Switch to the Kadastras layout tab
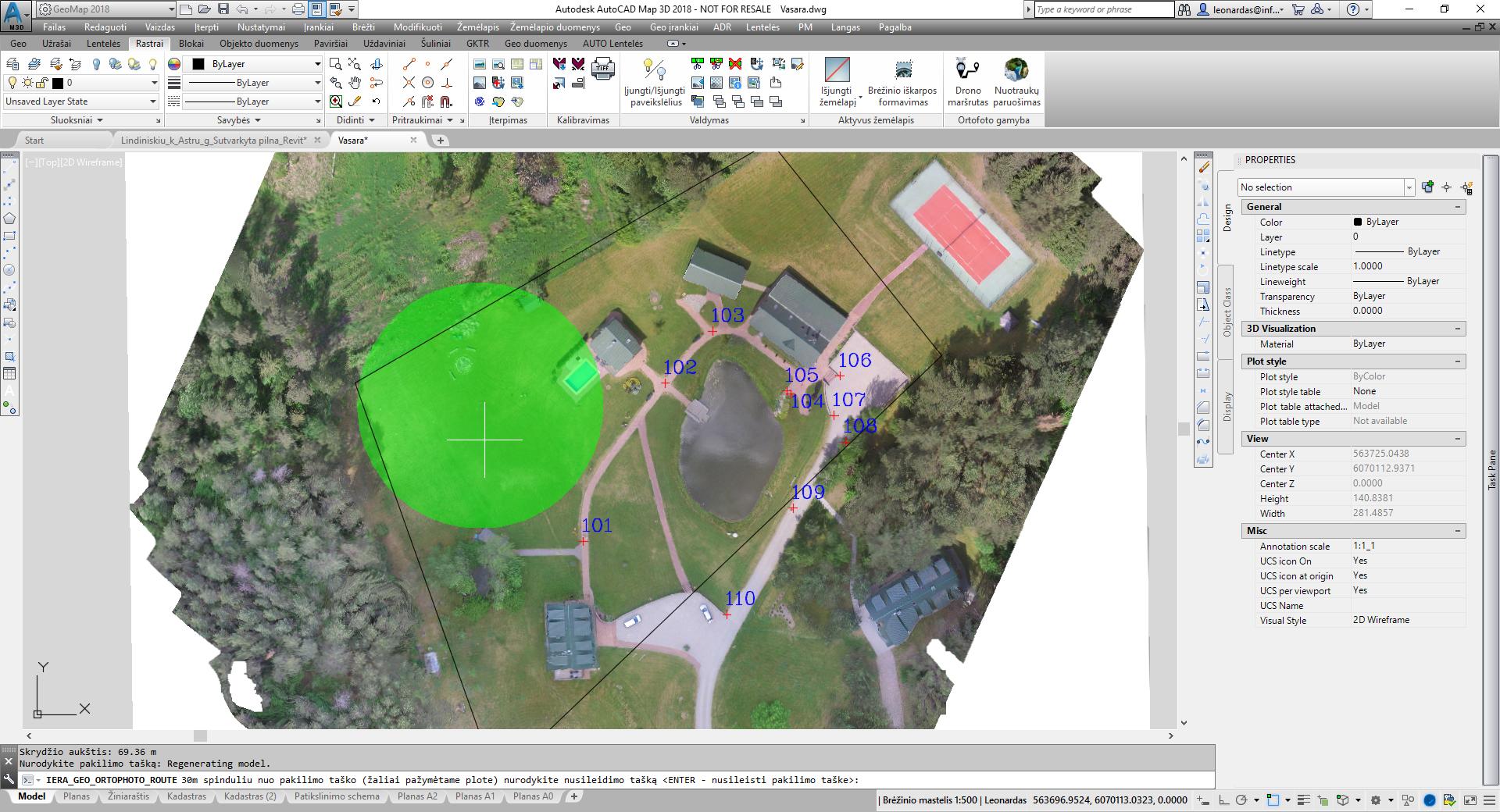Viewport: 1500px width, 812px height. [187, 796]
